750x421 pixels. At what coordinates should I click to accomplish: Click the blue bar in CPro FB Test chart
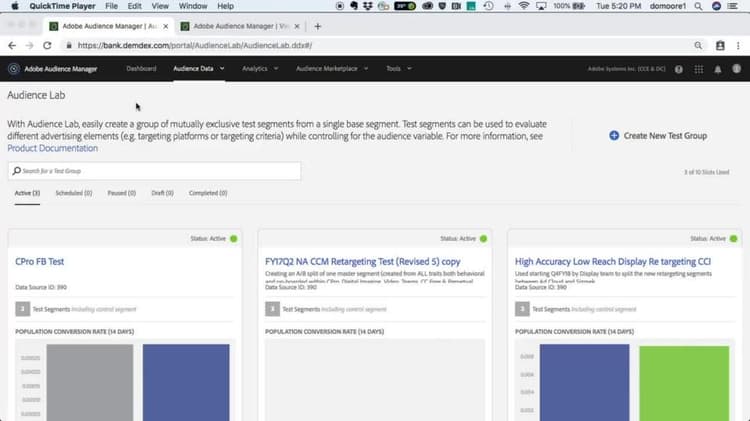(186, 382)
